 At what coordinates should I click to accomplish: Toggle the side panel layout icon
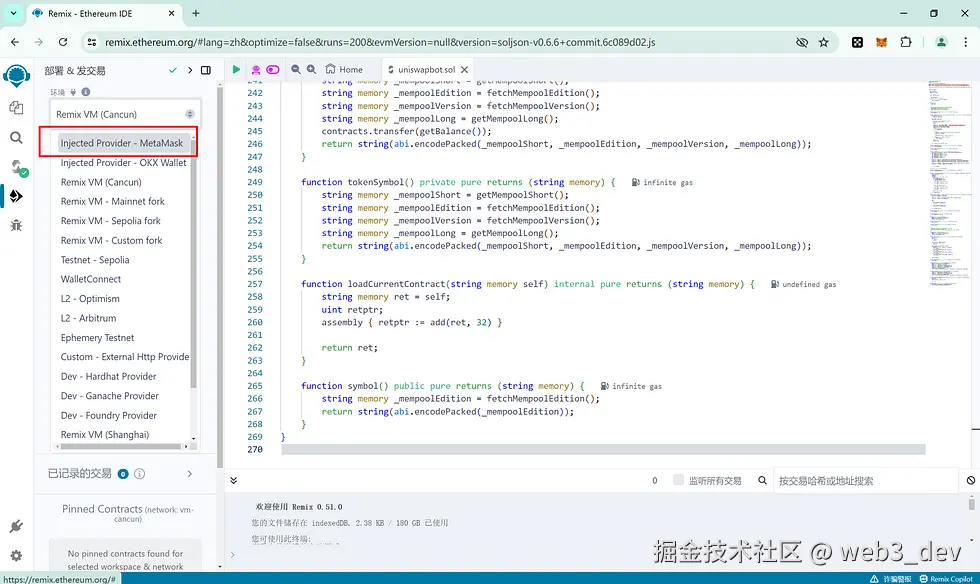(x=206, y=70)
